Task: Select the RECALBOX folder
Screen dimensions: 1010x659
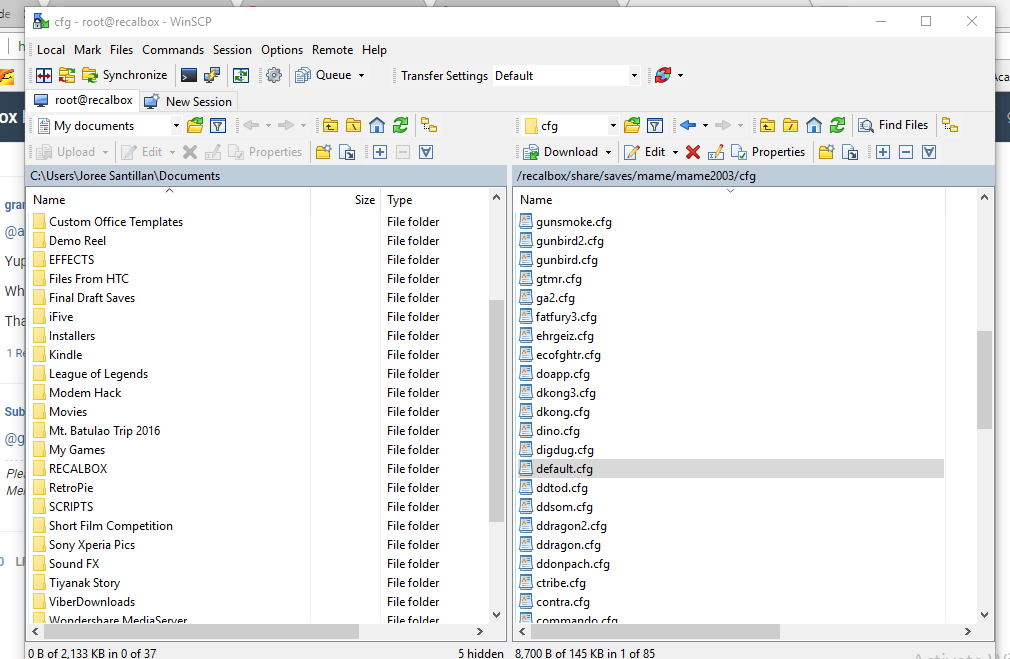Action: [78, 469]
